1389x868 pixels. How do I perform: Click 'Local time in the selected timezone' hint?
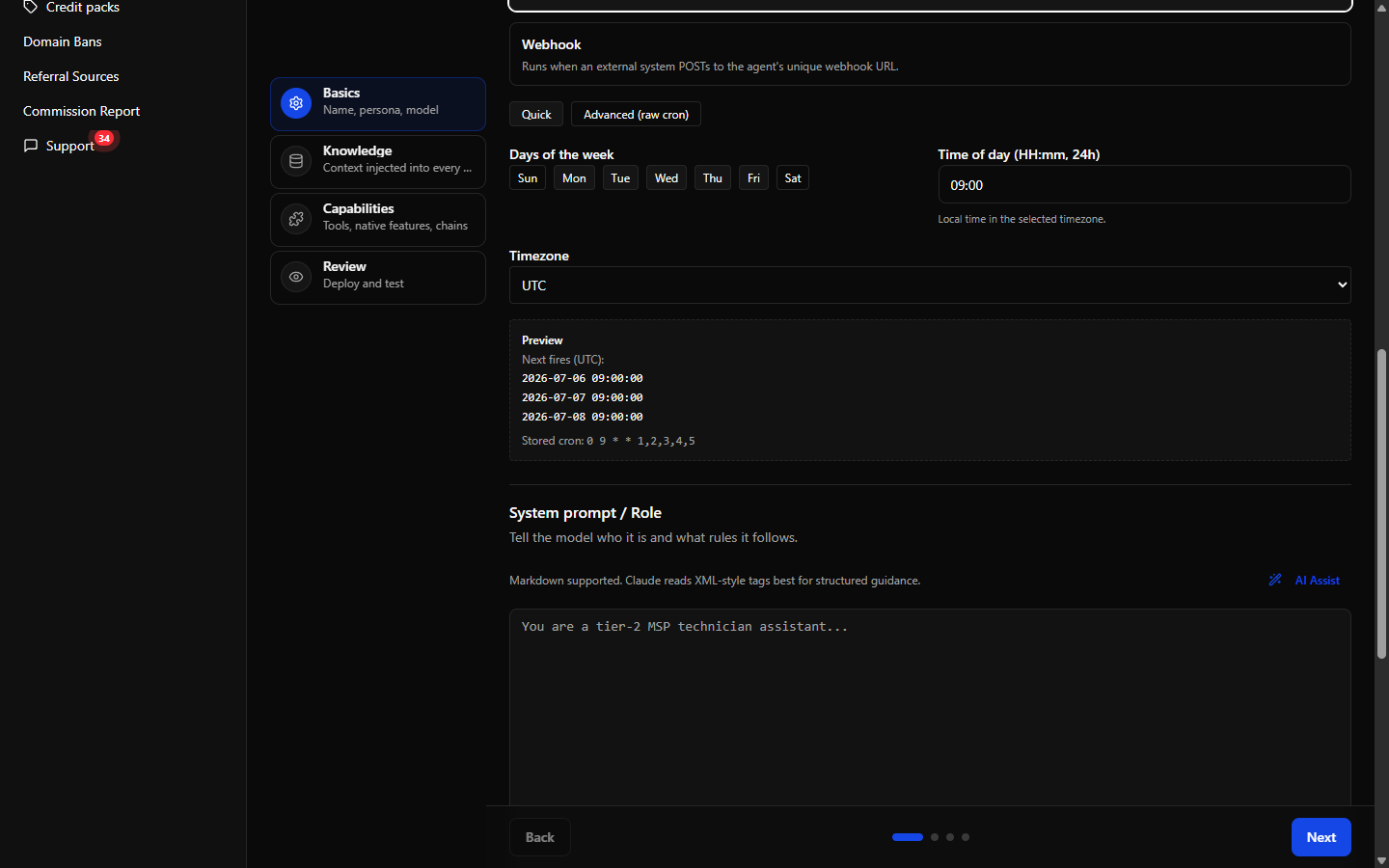[x=1021, y=219]
